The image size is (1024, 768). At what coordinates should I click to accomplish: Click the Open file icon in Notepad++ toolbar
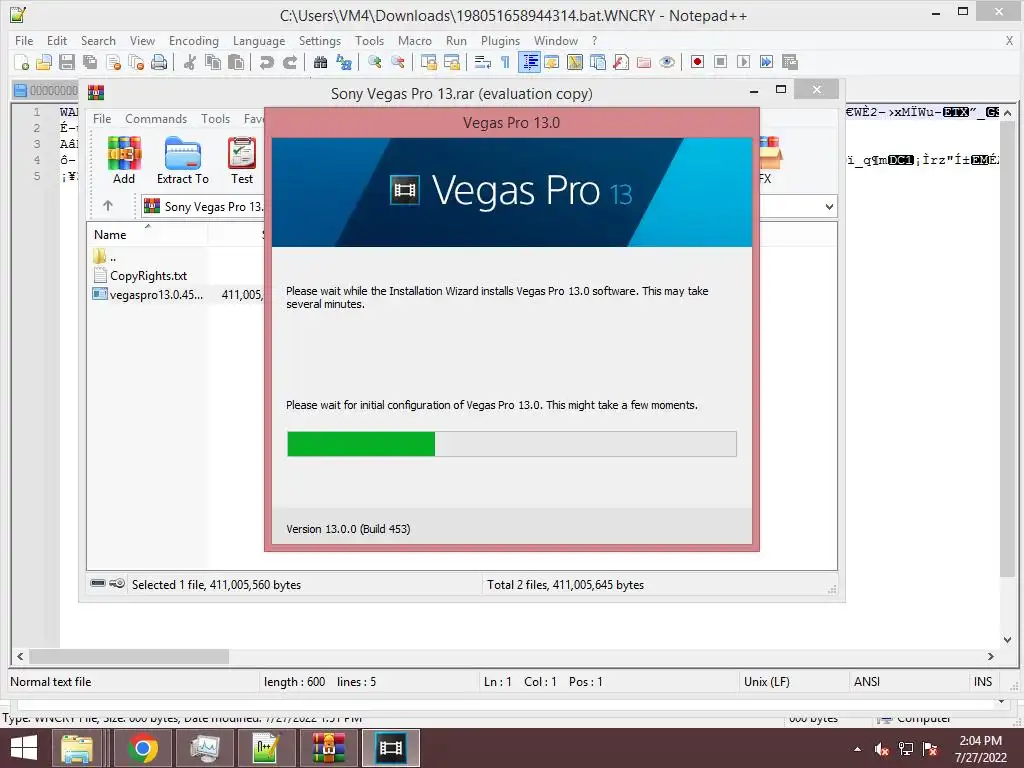[44, 62]
